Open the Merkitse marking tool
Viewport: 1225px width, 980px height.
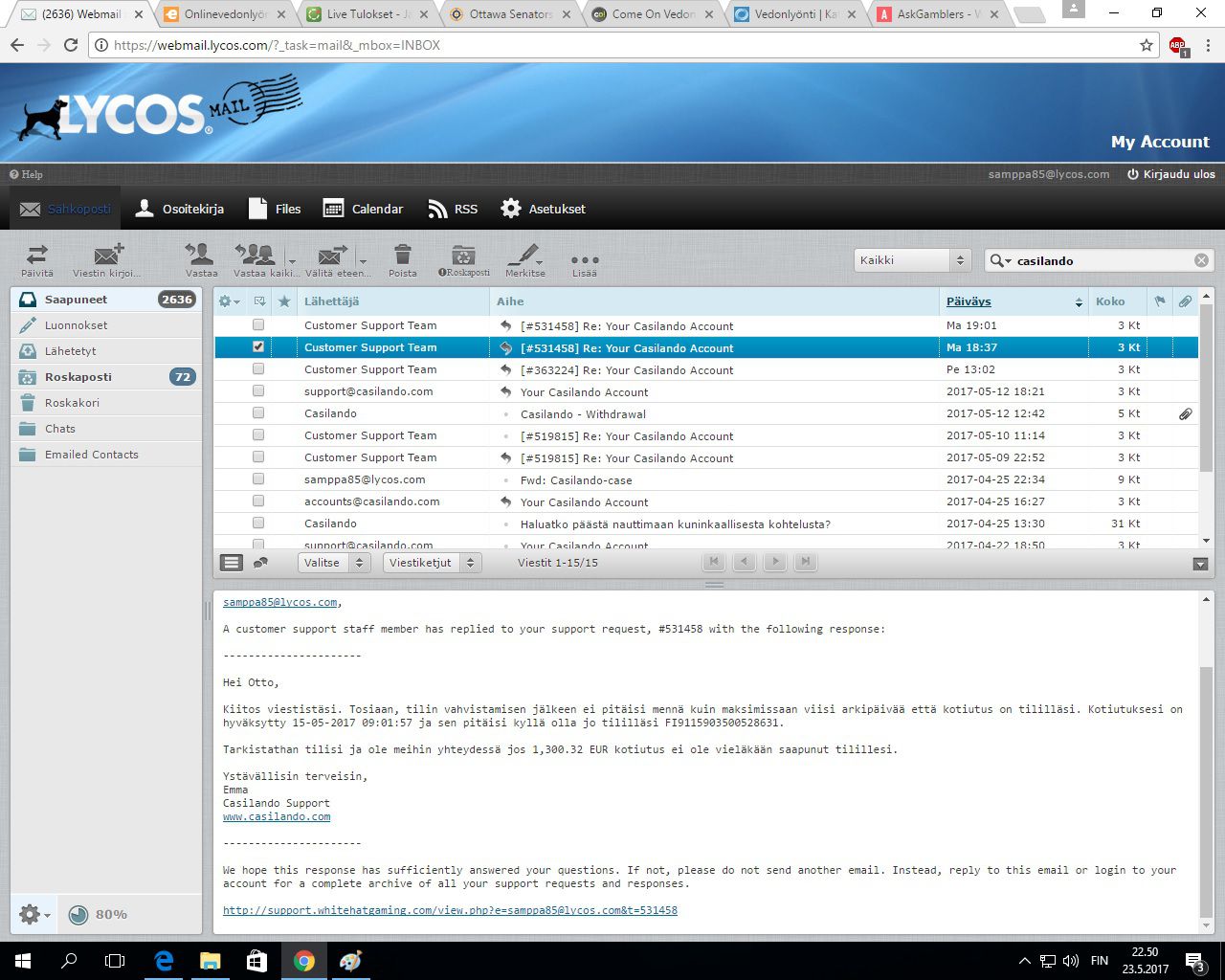[525, 260]
